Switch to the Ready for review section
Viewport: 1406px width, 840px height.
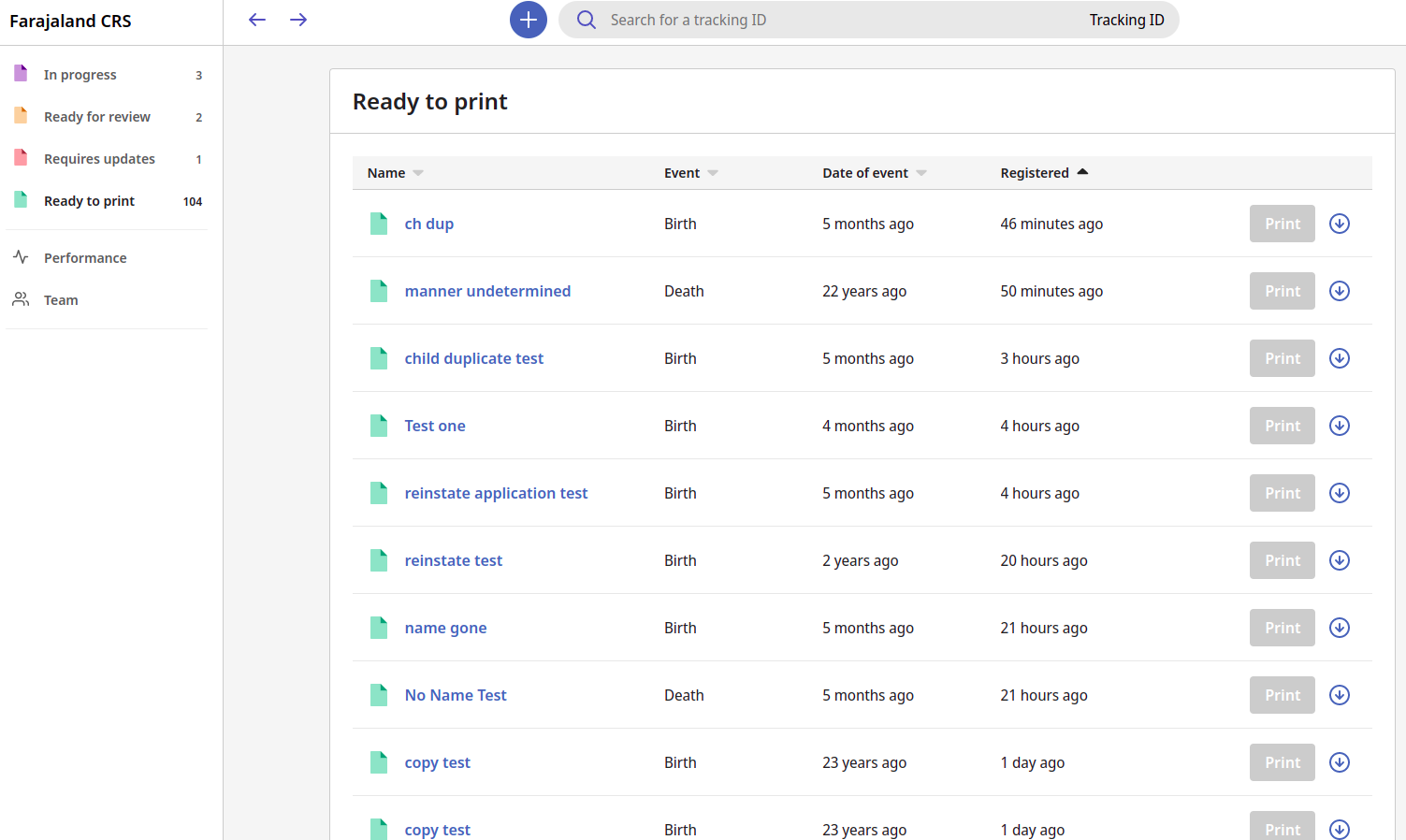(96, 116)
